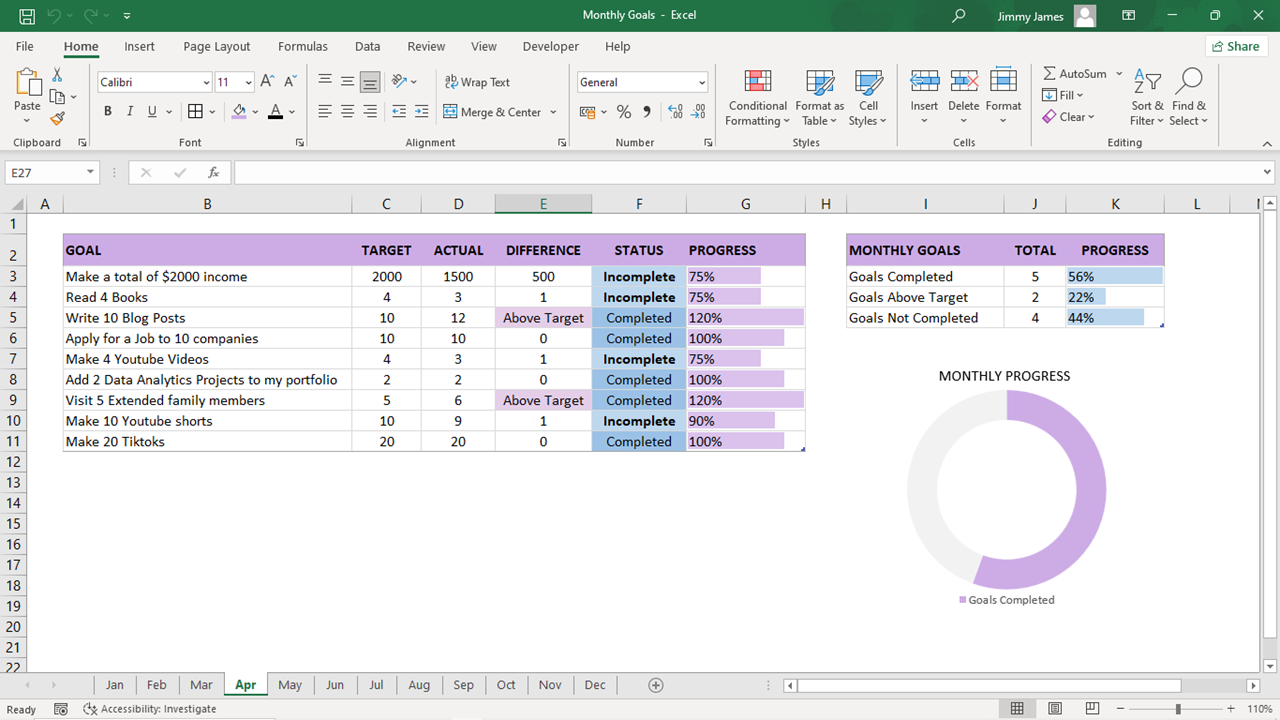Open Conditional Formatting options

point(757,96)
